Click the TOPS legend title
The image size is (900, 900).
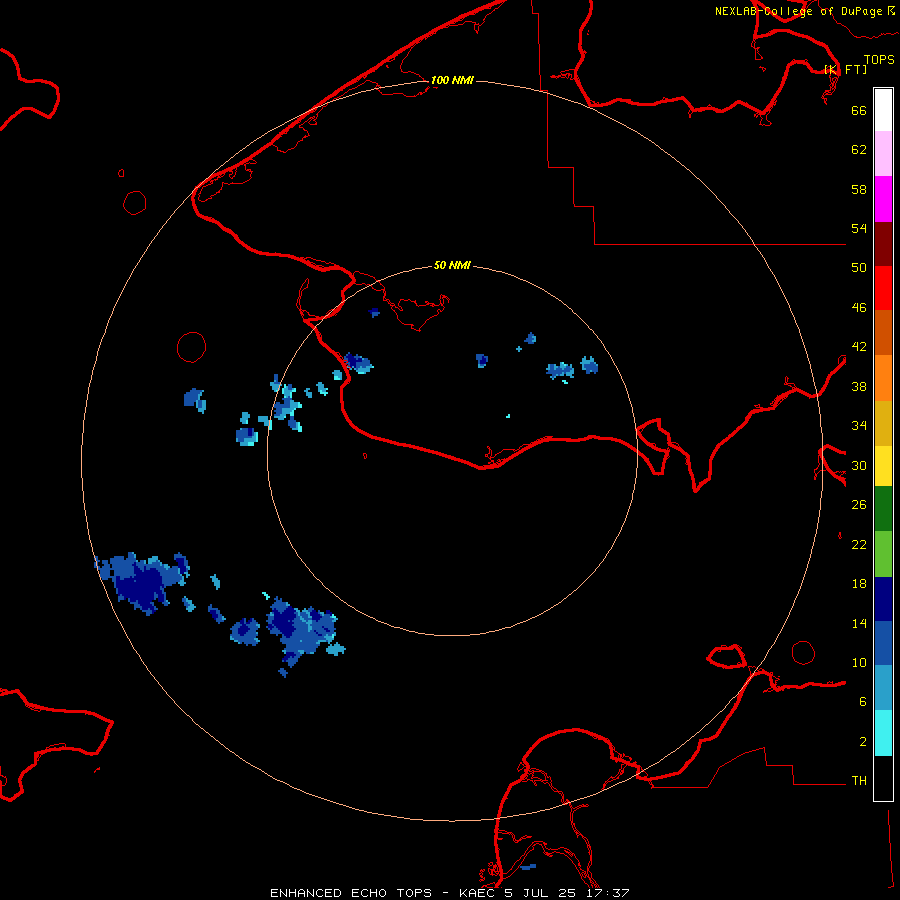click(879, 60)
